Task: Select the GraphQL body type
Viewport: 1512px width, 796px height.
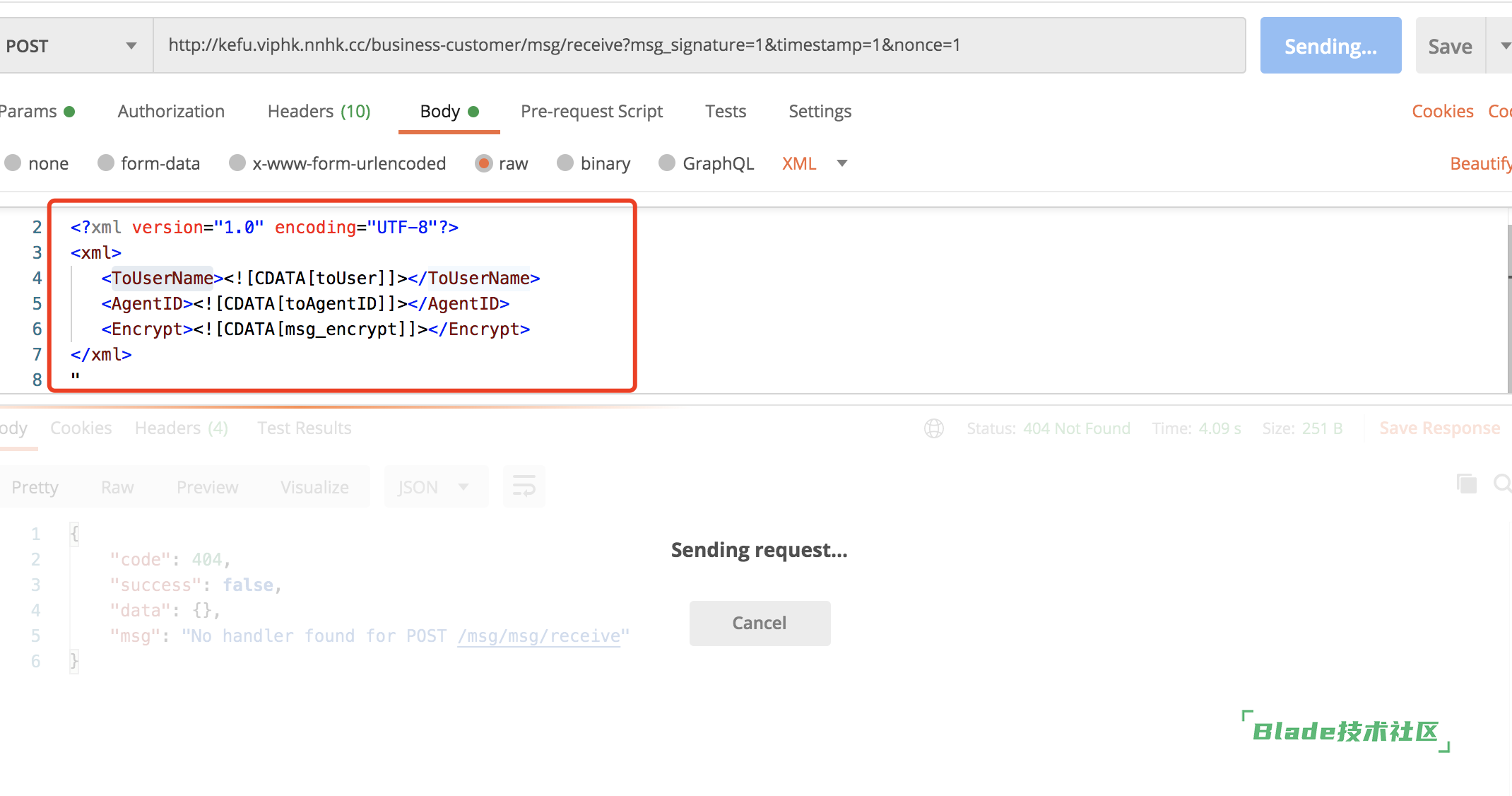Action: [x=707, y=163]
